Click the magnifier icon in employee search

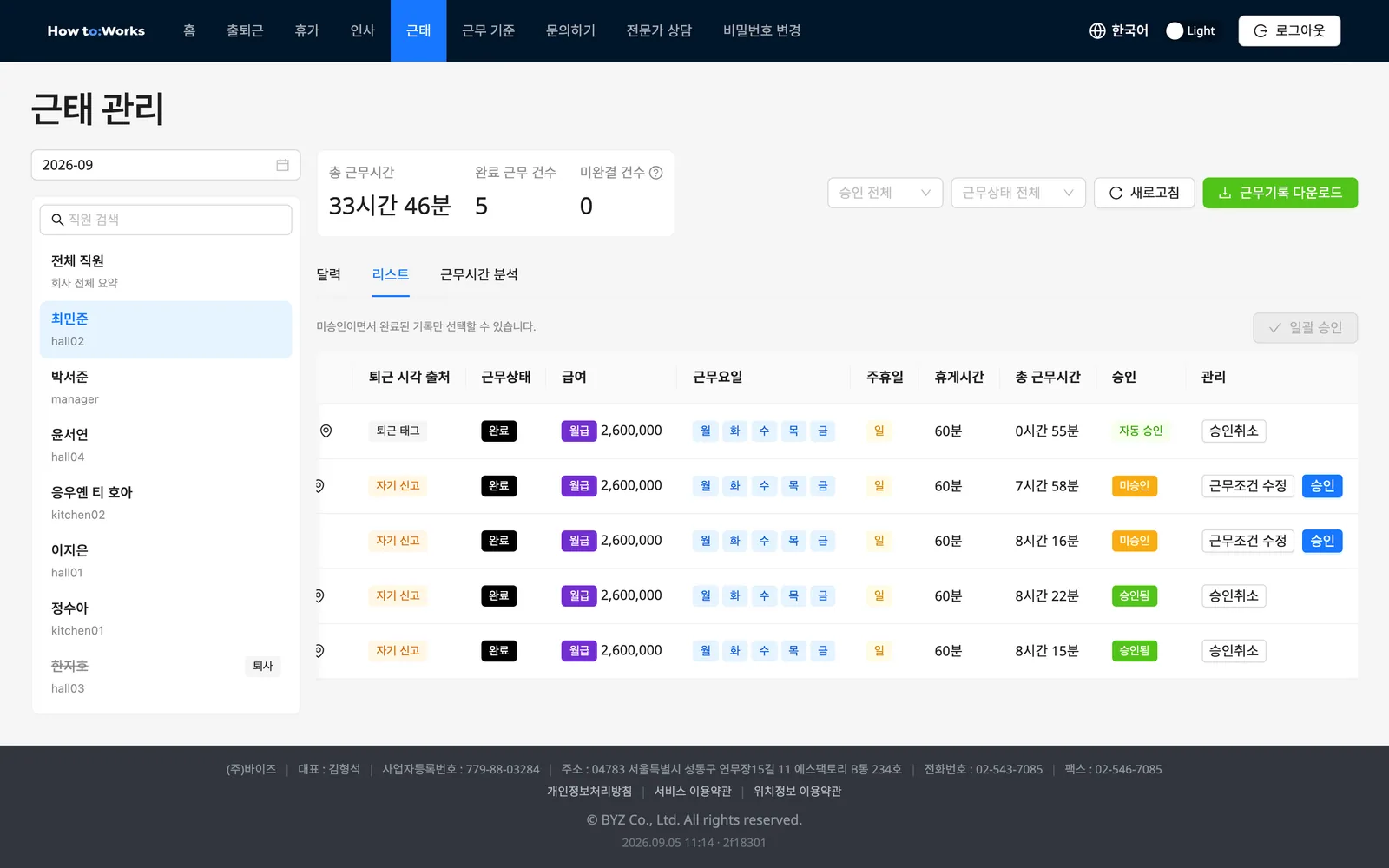57,220
